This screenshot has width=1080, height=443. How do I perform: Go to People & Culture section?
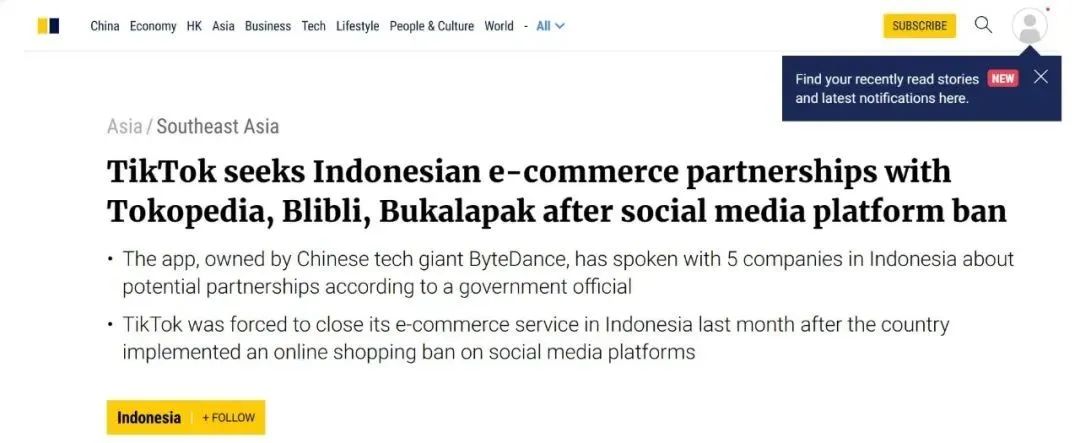(432, 26)
